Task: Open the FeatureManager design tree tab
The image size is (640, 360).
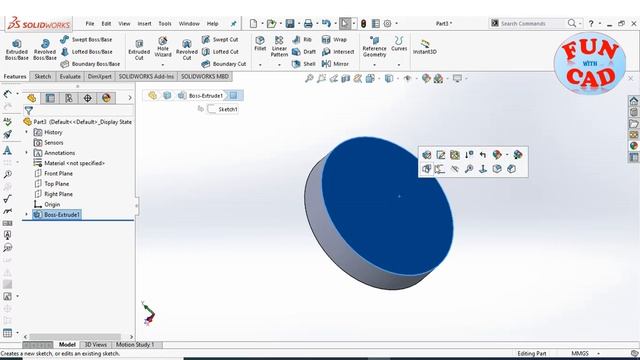Action: (31, 98)
